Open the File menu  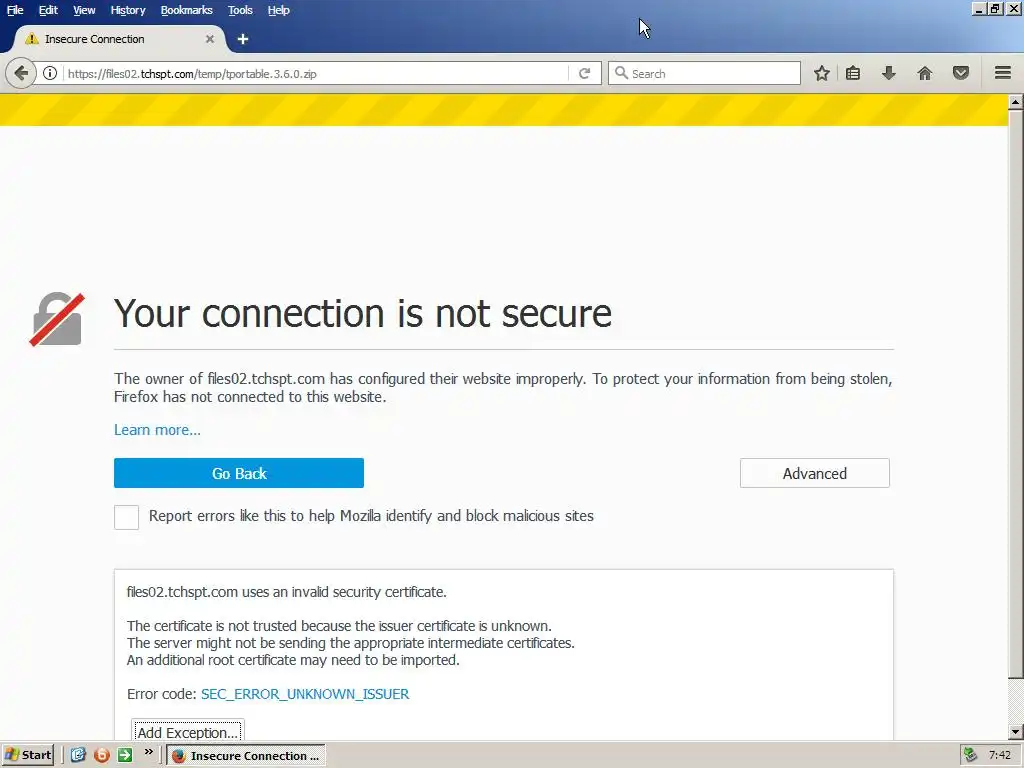click(x=15, y=10)
